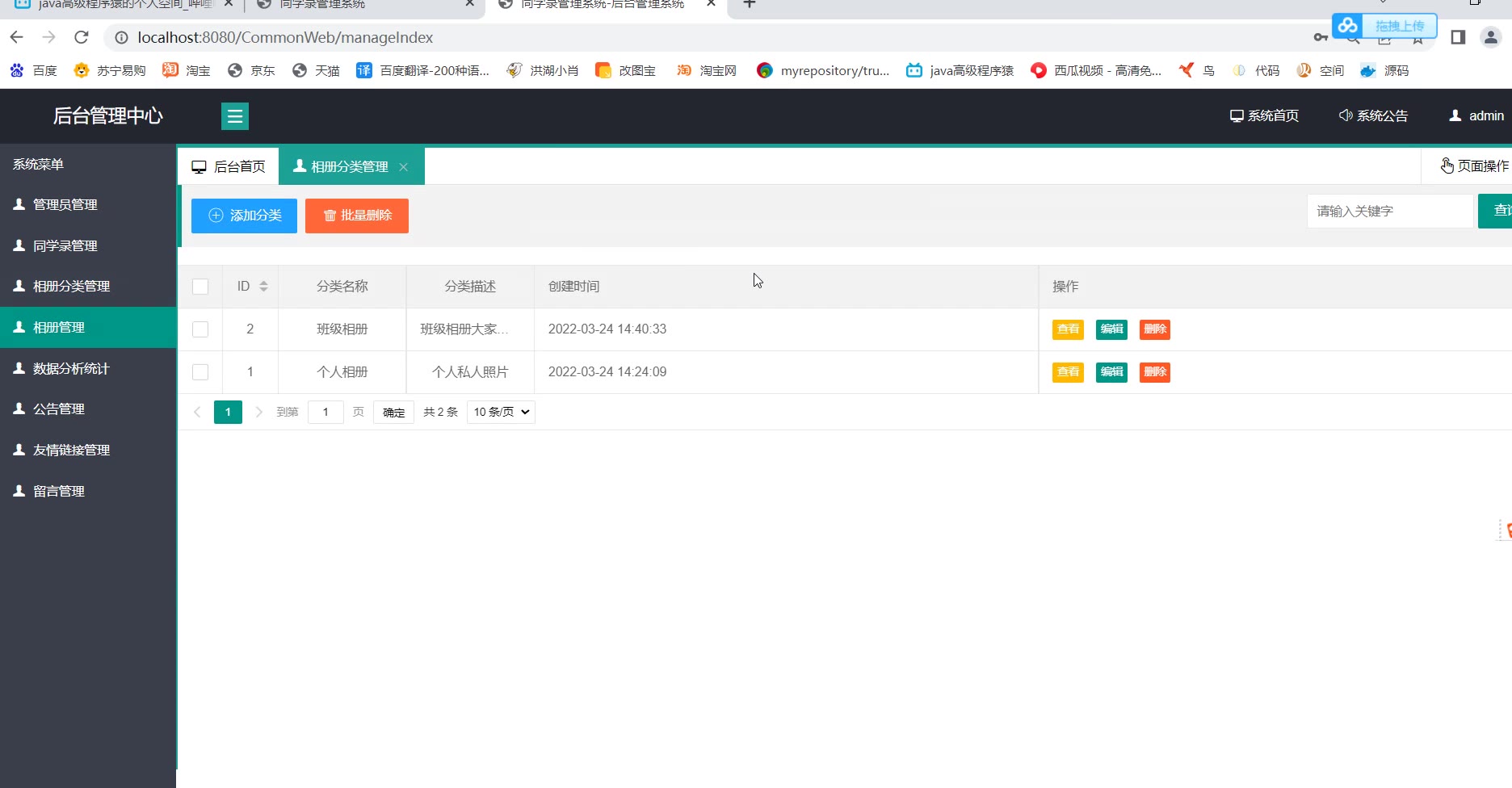Click the browser address bar URL
This screenshot has height=788, width=1512.
pyautogui.click(x=285, y=37)
